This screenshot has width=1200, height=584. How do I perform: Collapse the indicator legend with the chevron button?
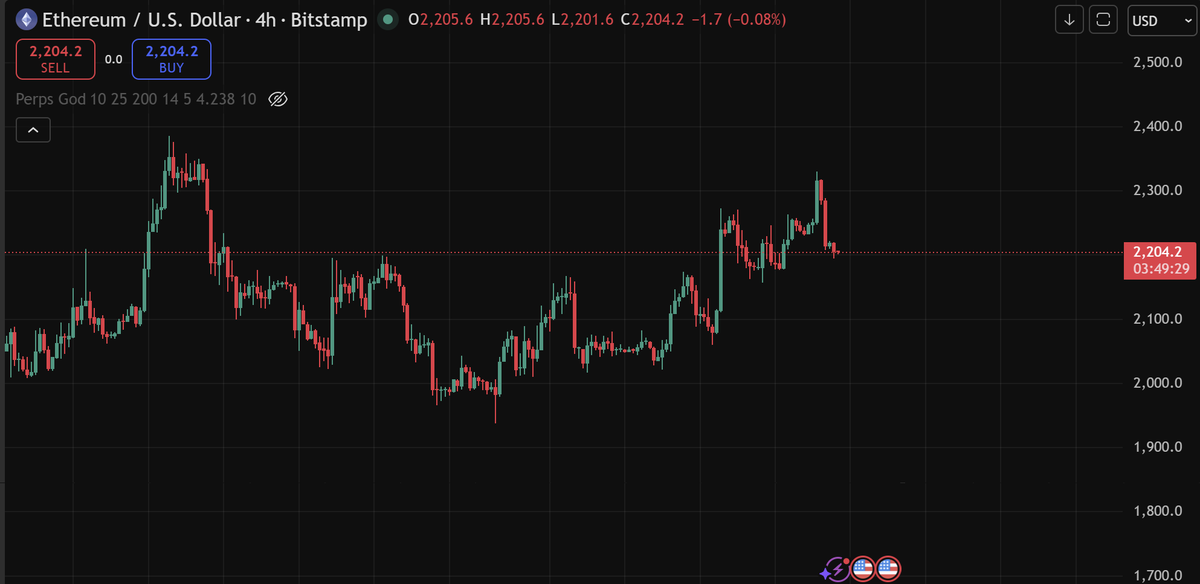33,130
